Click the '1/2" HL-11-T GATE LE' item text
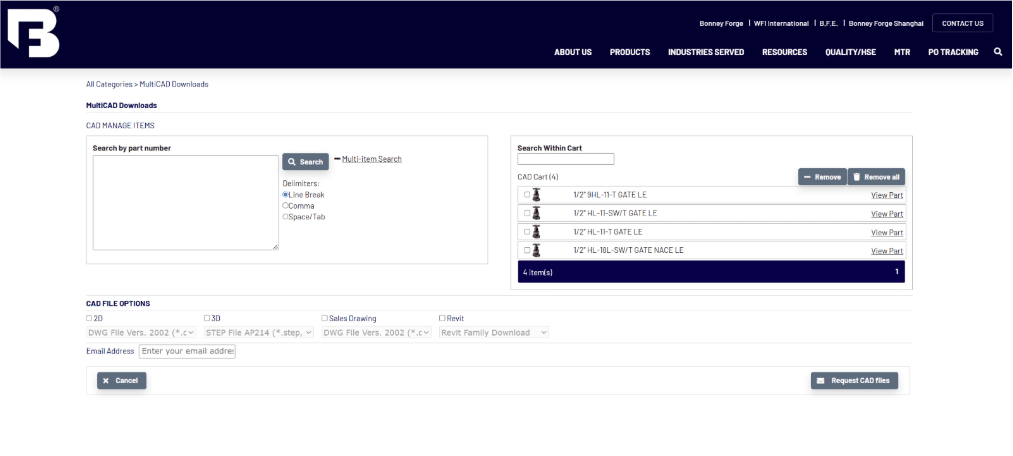This screenshot has height=456, width=1013. pos(608,232)
